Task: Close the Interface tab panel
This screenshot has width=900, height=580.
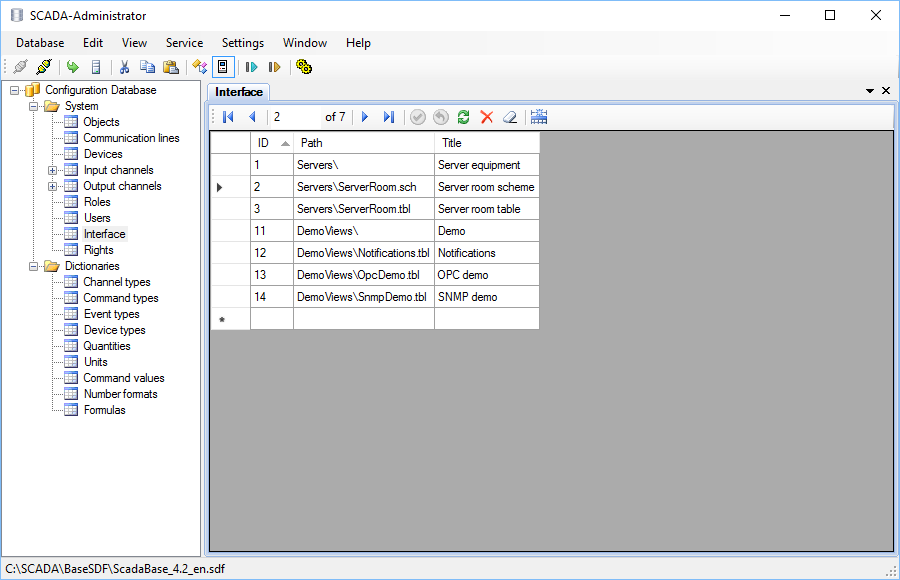Action: [886, 91]
